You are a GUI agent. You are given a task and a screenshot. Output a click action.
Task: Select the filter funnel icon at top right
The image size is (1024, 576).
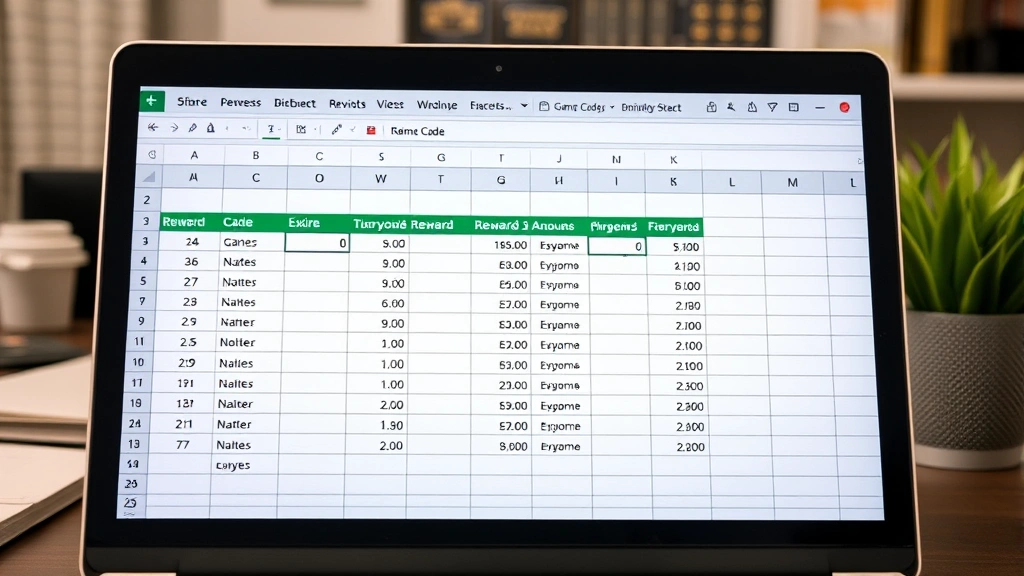coord(772,107)
